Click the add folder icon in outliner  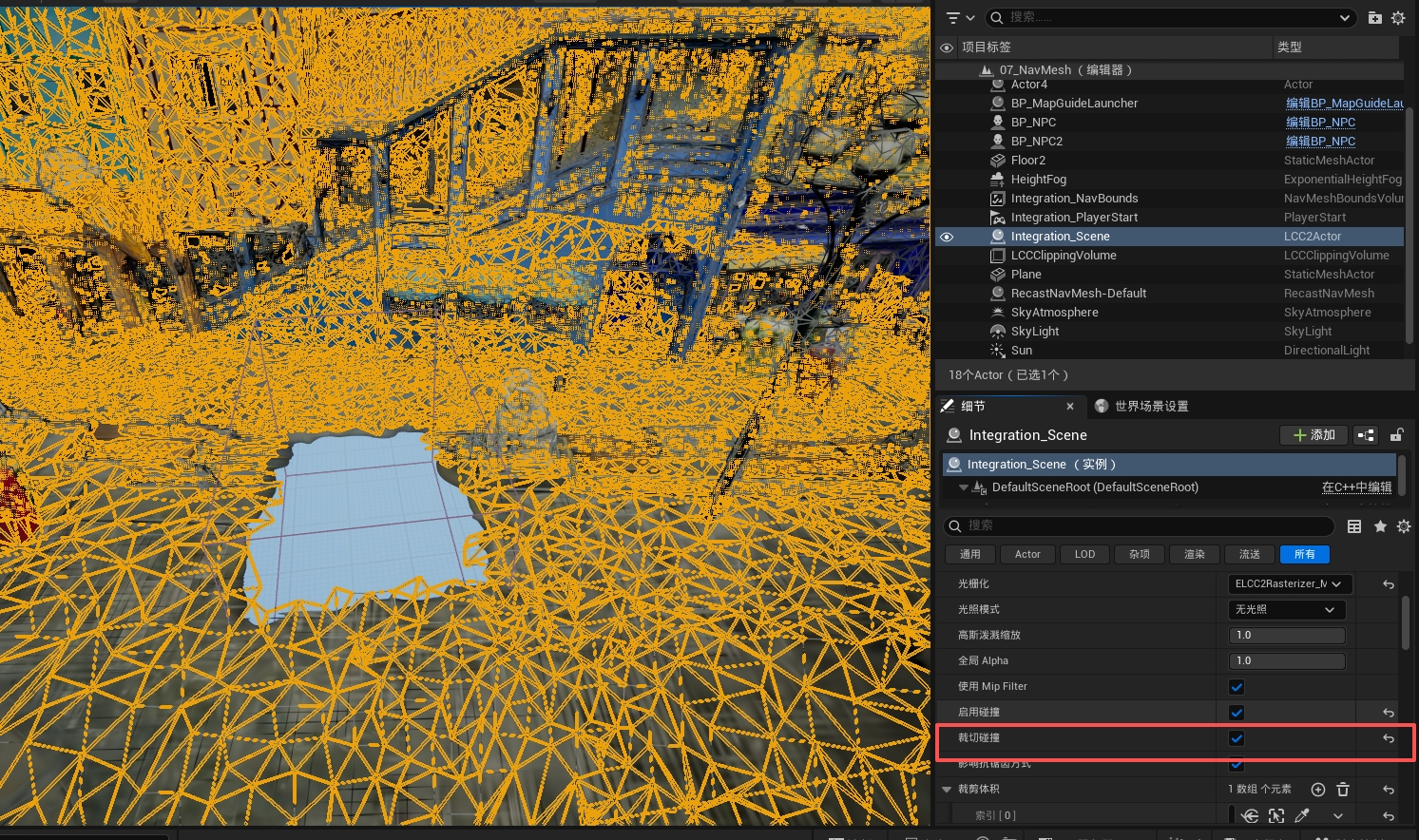click(x=1374, y=17)
